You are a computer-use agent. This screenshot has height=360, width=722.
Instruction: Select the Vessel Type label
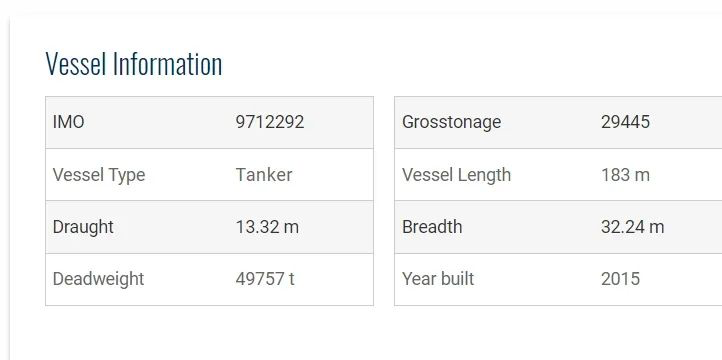(x=99, y=175)
